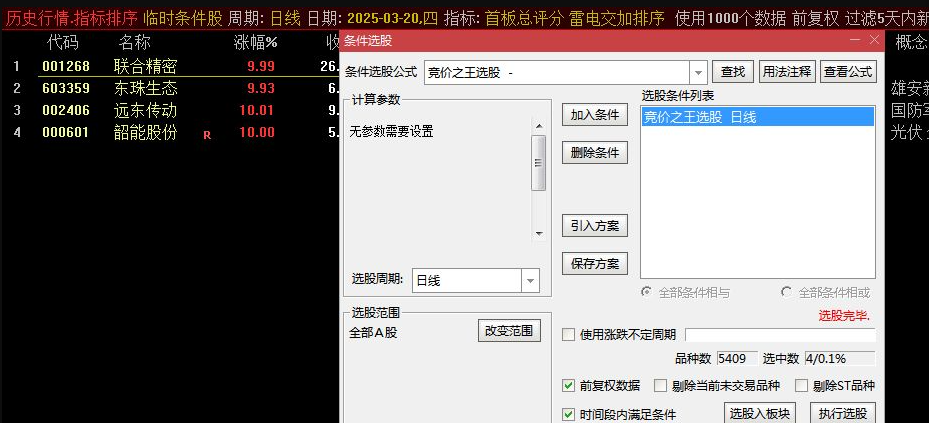
Task: Click 执行选股 button
Action: 842,414
